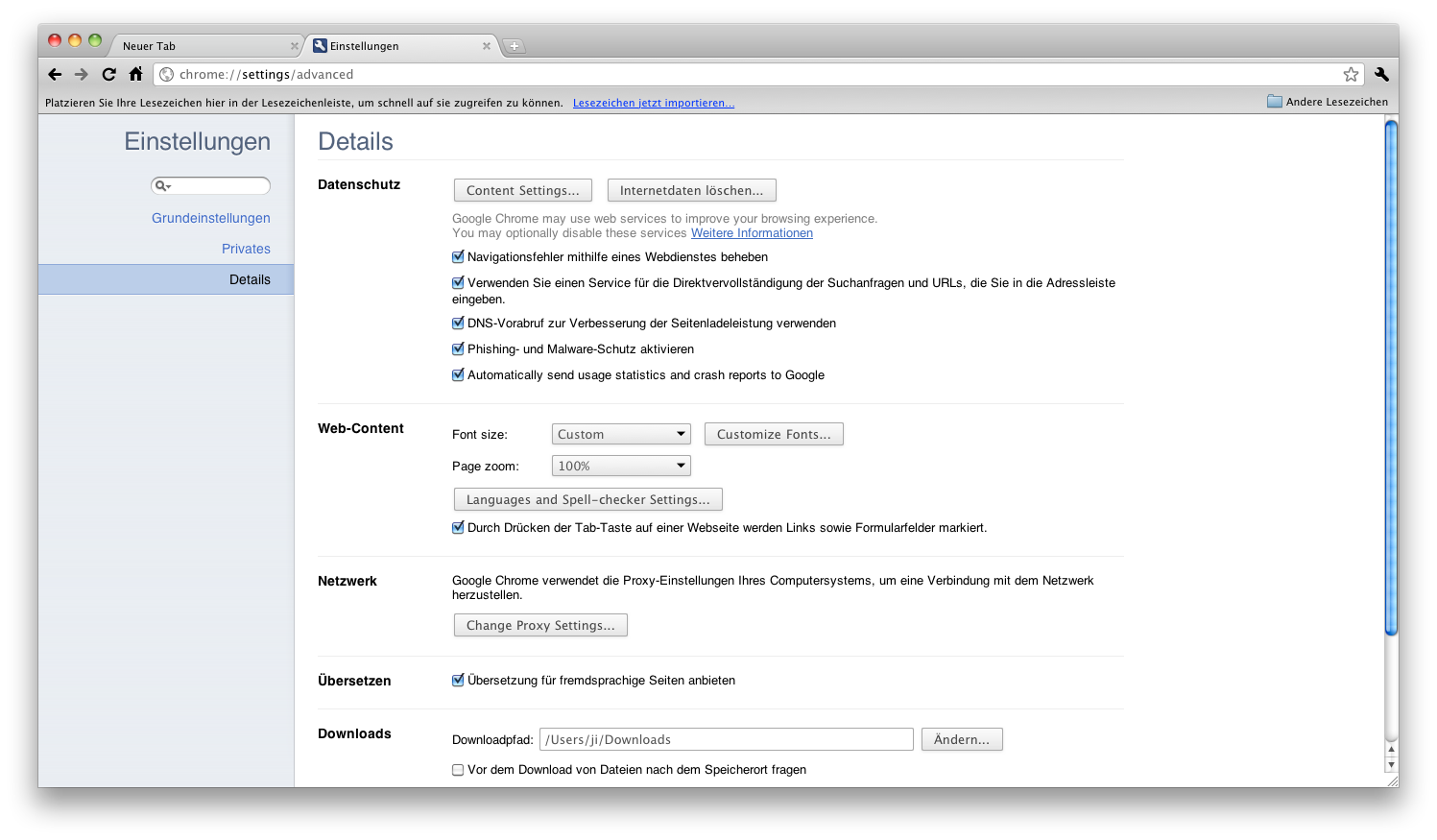Image resolution: width=1437 pixels, height=840 pixels.
Task: Click the Home icon in the toolbar
Action: [x=135, y=74]
